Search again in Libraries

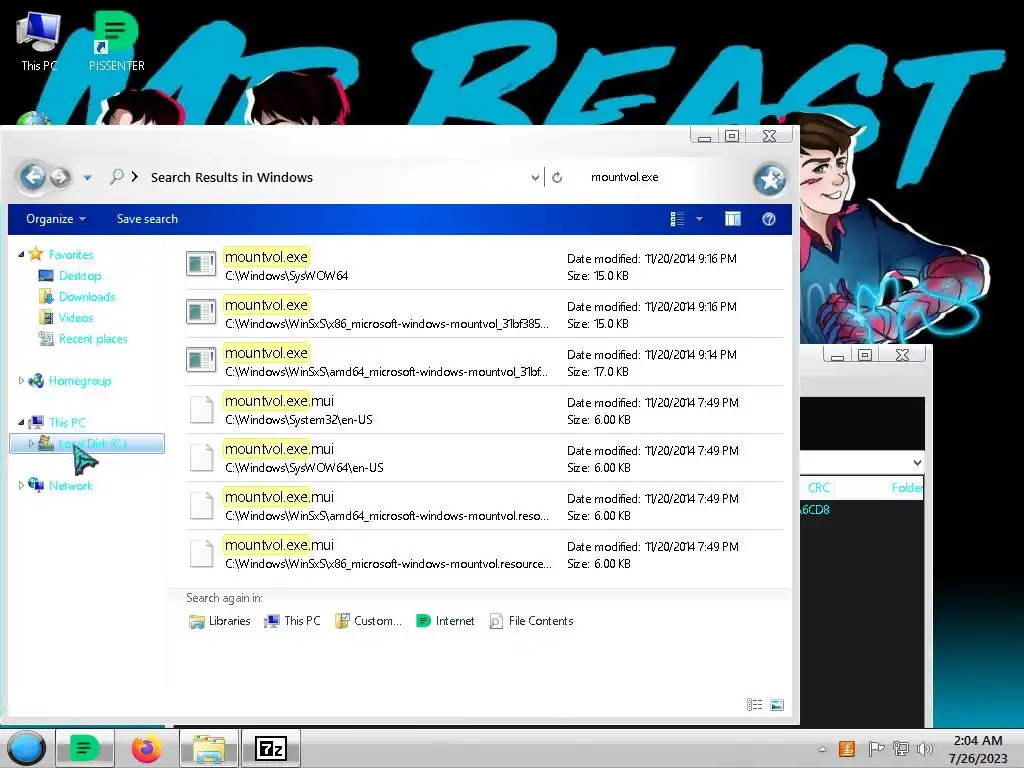(219, 621)
